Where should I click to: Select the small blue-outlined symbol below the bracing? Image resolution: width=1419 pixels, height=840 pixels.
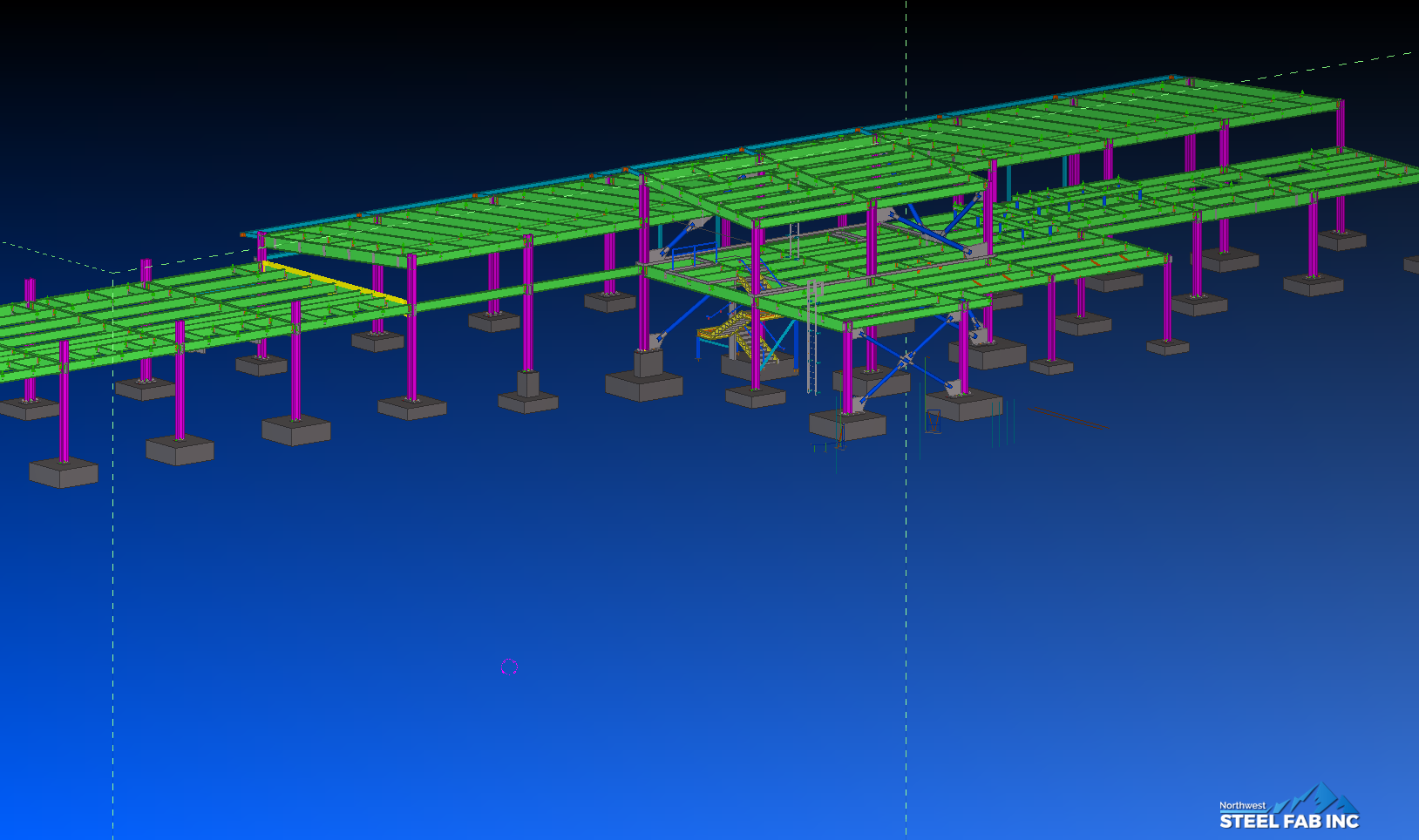pyautogui.click(x=933, y=422)
